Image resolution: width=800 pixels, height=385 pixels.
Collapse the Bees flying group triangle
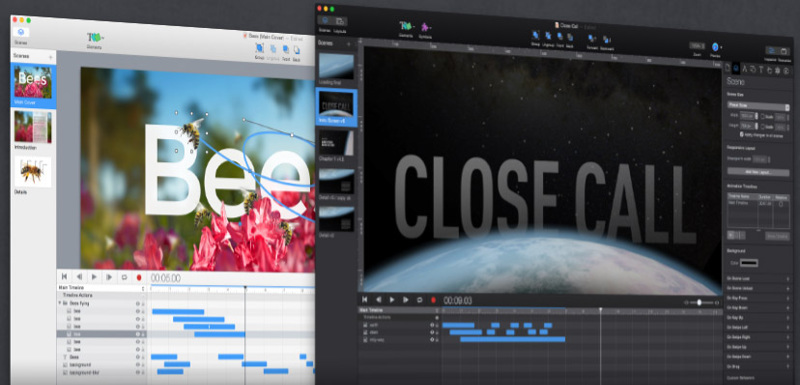[x=60, y=303]
